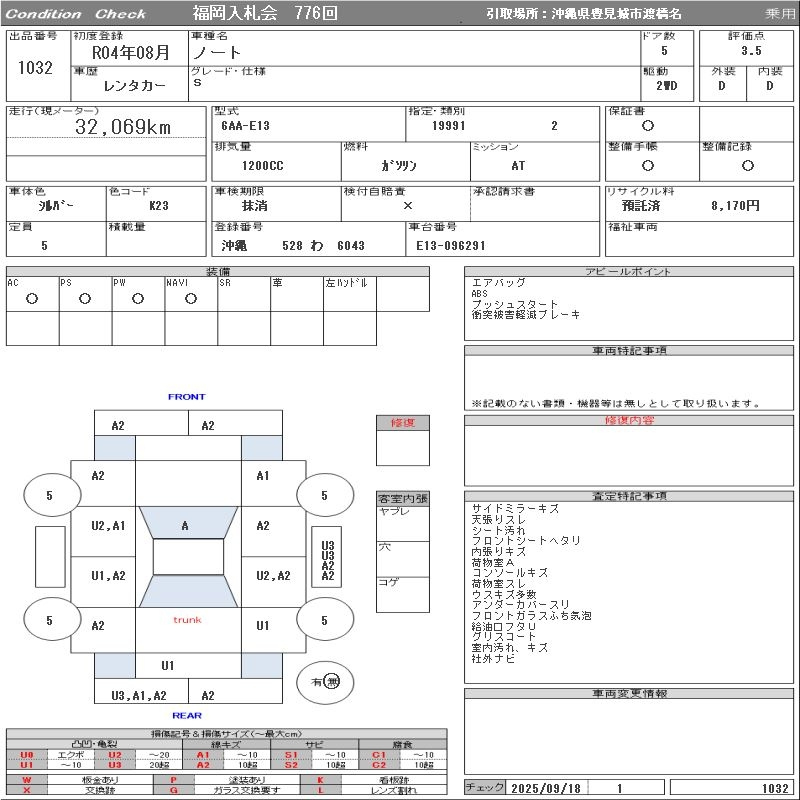Select the vehicle history レンタカー
This screenshot has width=800, height=800.
pyautogui.click(x=134, y=86)
